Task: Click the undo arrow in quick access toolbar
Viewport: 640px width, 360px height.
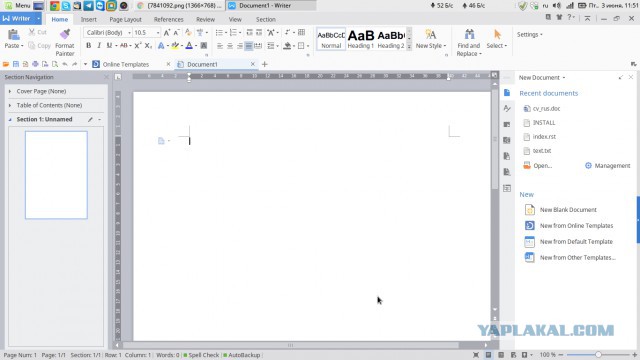Action: tap(64, 64)
